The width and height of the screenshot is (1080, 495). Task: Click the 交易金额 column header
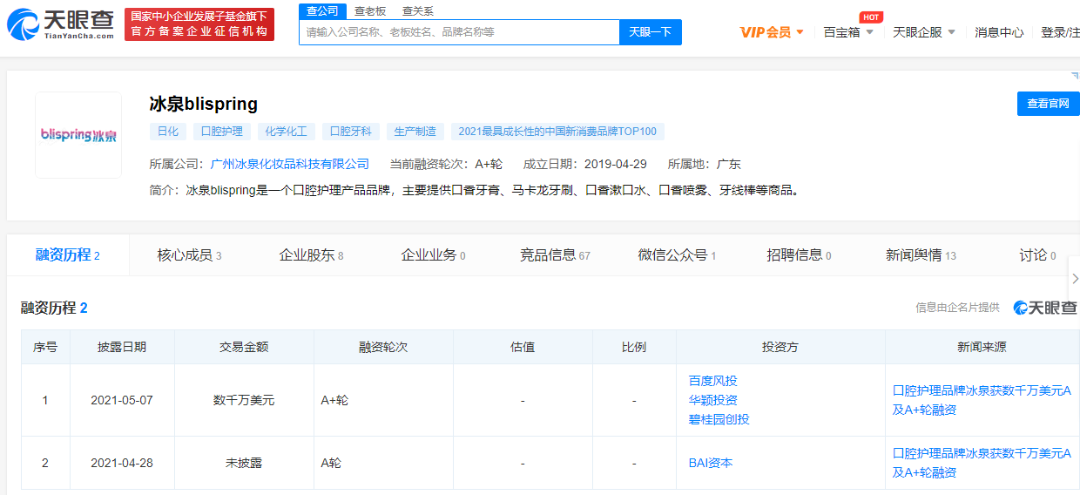(x=245, y=347)
